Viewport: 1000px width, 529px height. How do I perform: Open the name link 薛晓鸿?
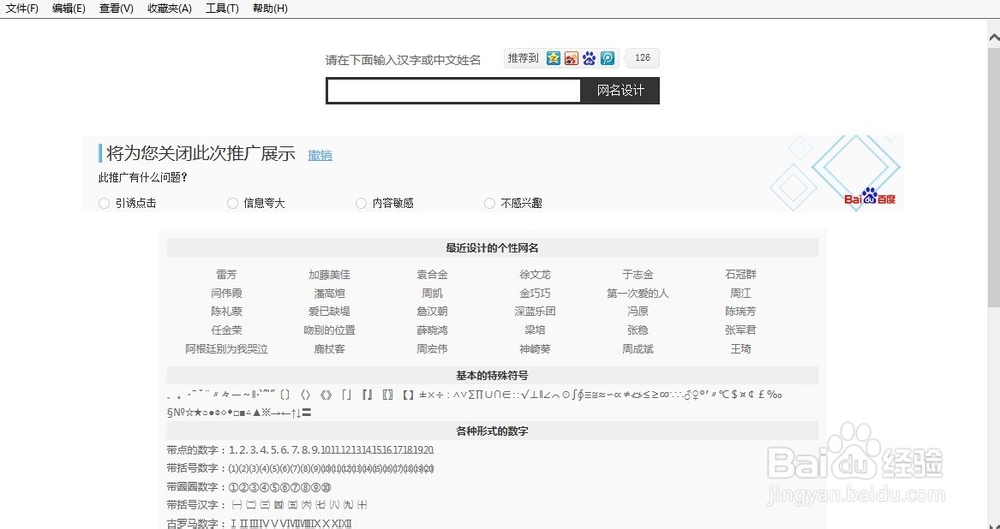432,331
